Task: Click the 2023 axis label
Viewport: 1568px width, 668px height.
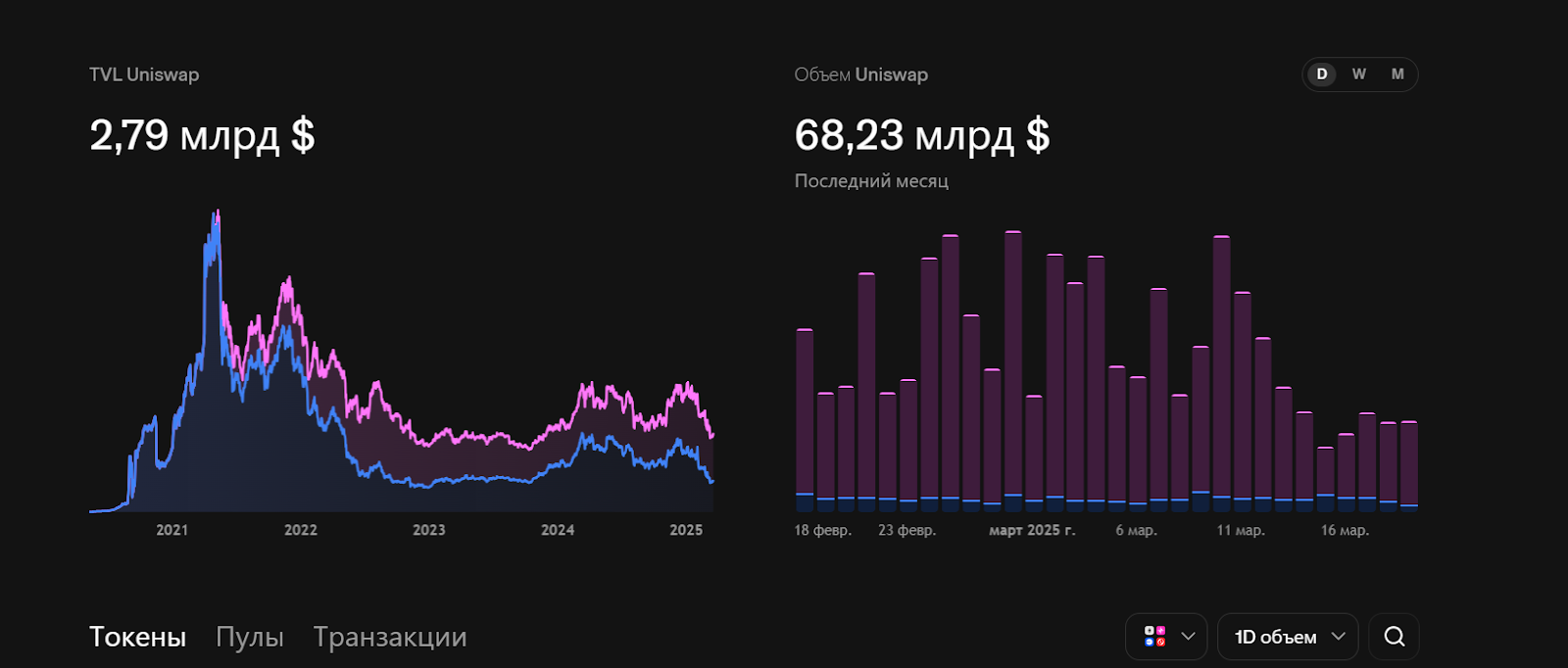Action: (x=428, y=530)
